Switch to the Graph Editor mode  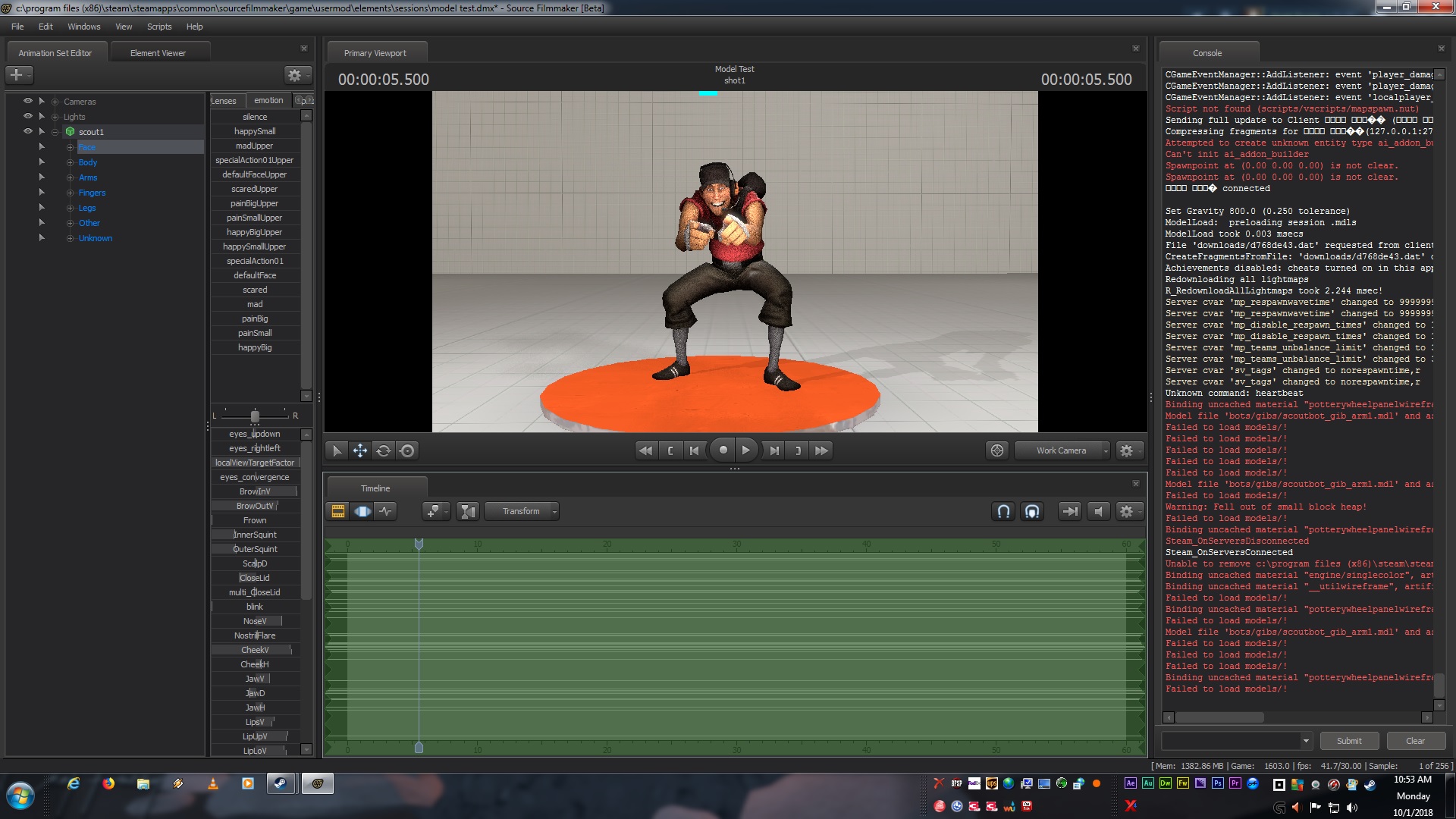(x=386, y=511)
